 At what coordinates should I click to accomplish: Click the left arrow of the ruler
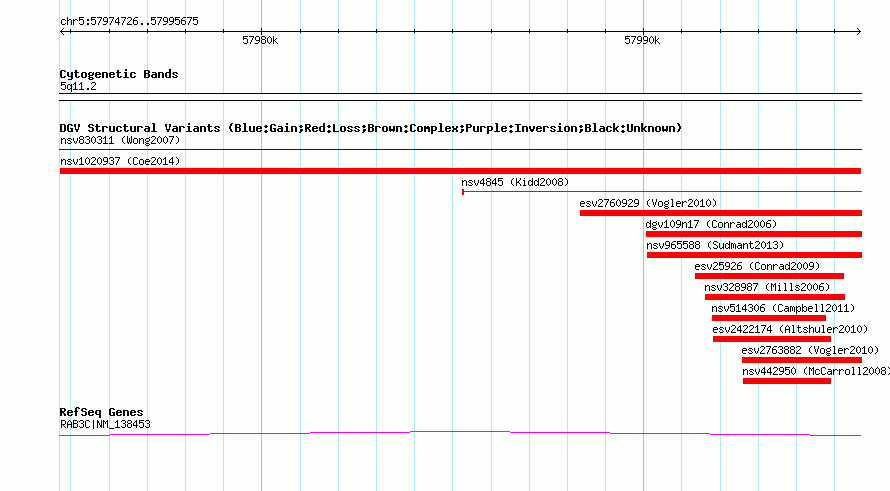(x=63, y=31)
